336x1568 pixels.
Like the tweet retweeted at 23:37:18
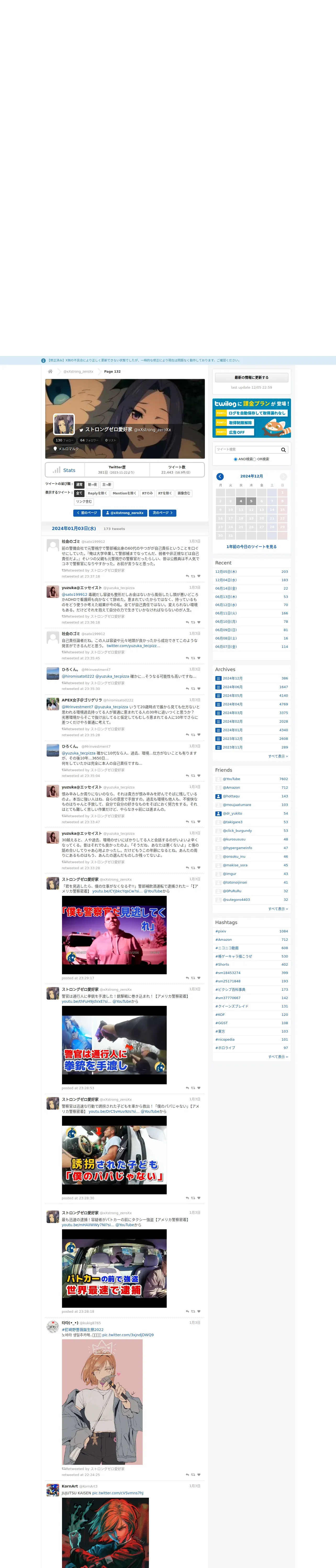point(199,576)
